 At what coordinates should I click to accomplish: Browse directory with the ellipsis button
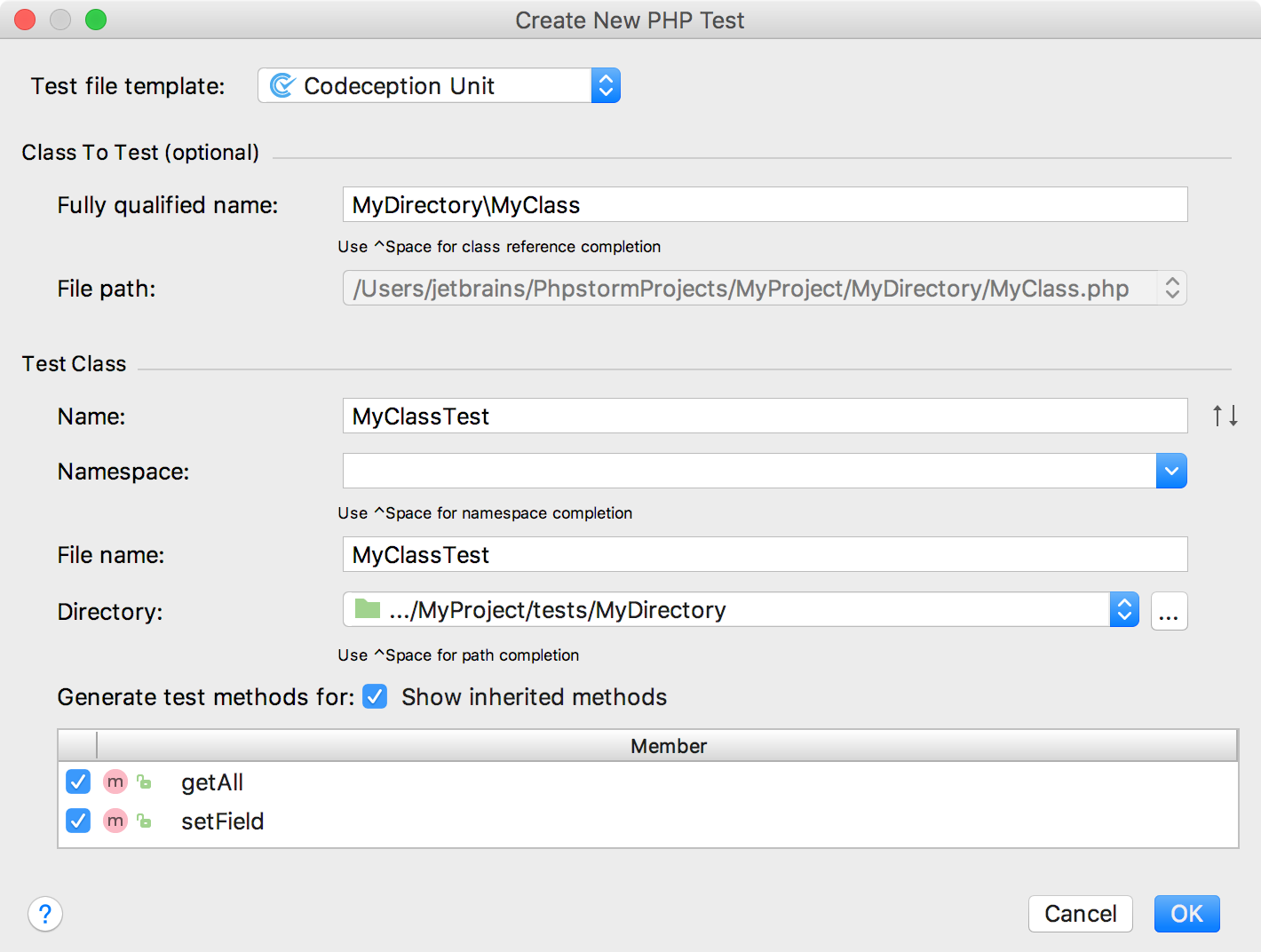(1169, 611)
